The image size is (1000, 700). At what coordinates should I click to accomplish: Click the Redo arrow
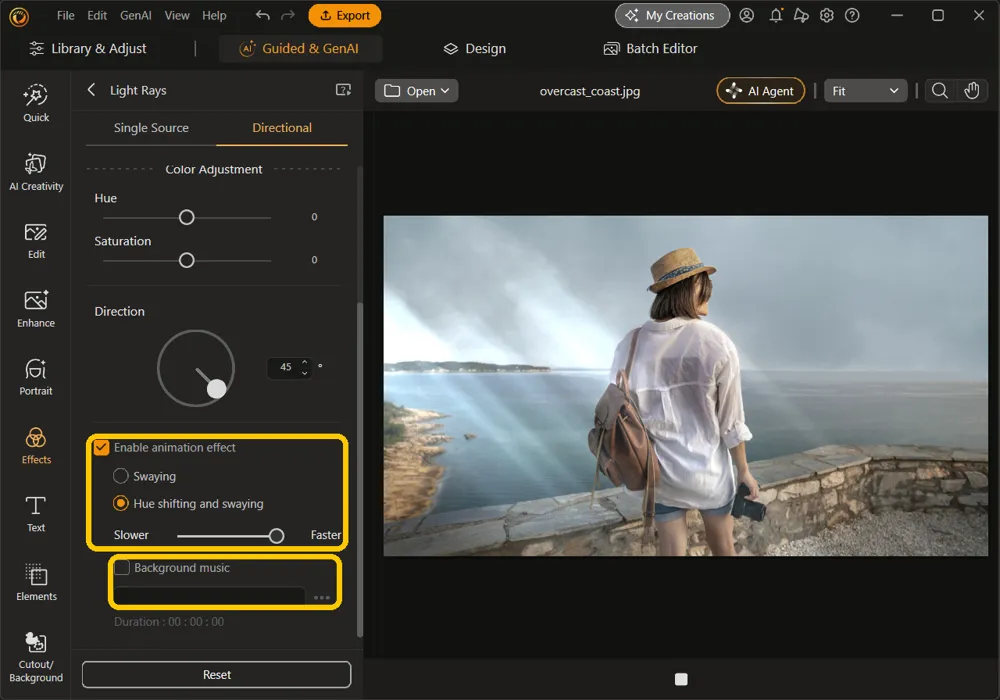(x=288, y=15)
